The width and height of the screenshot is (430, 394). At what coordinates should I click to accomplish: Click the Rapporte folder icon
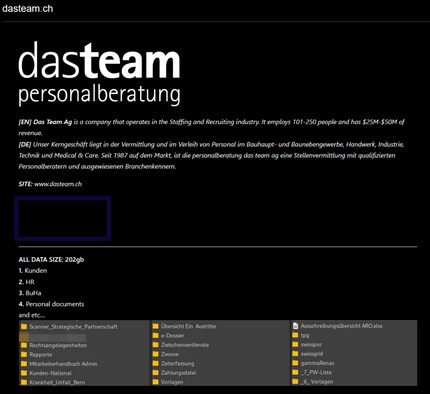24,355
